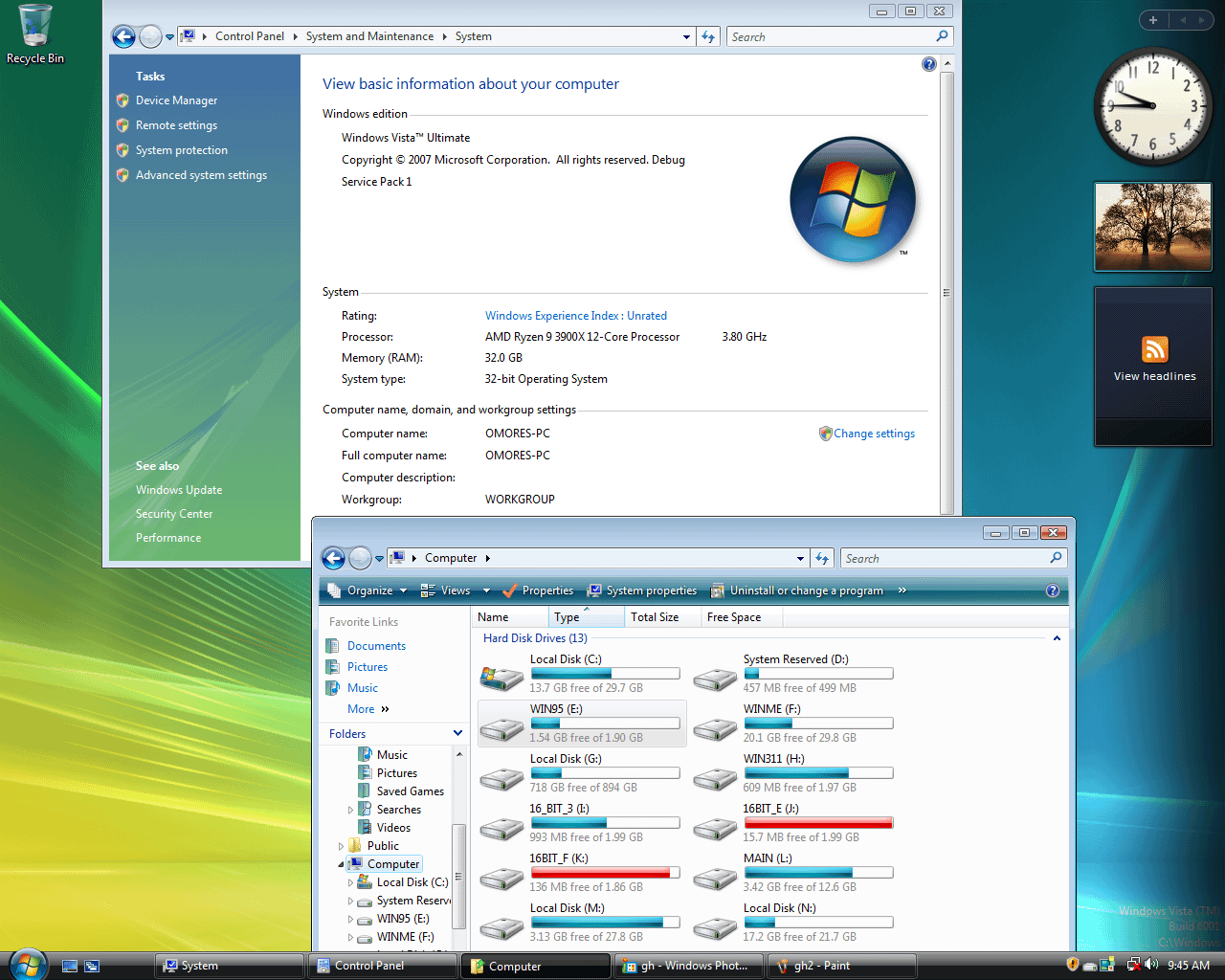
Task: Open the WIN95 (E:) drive icon
Action: click(501, 727)
